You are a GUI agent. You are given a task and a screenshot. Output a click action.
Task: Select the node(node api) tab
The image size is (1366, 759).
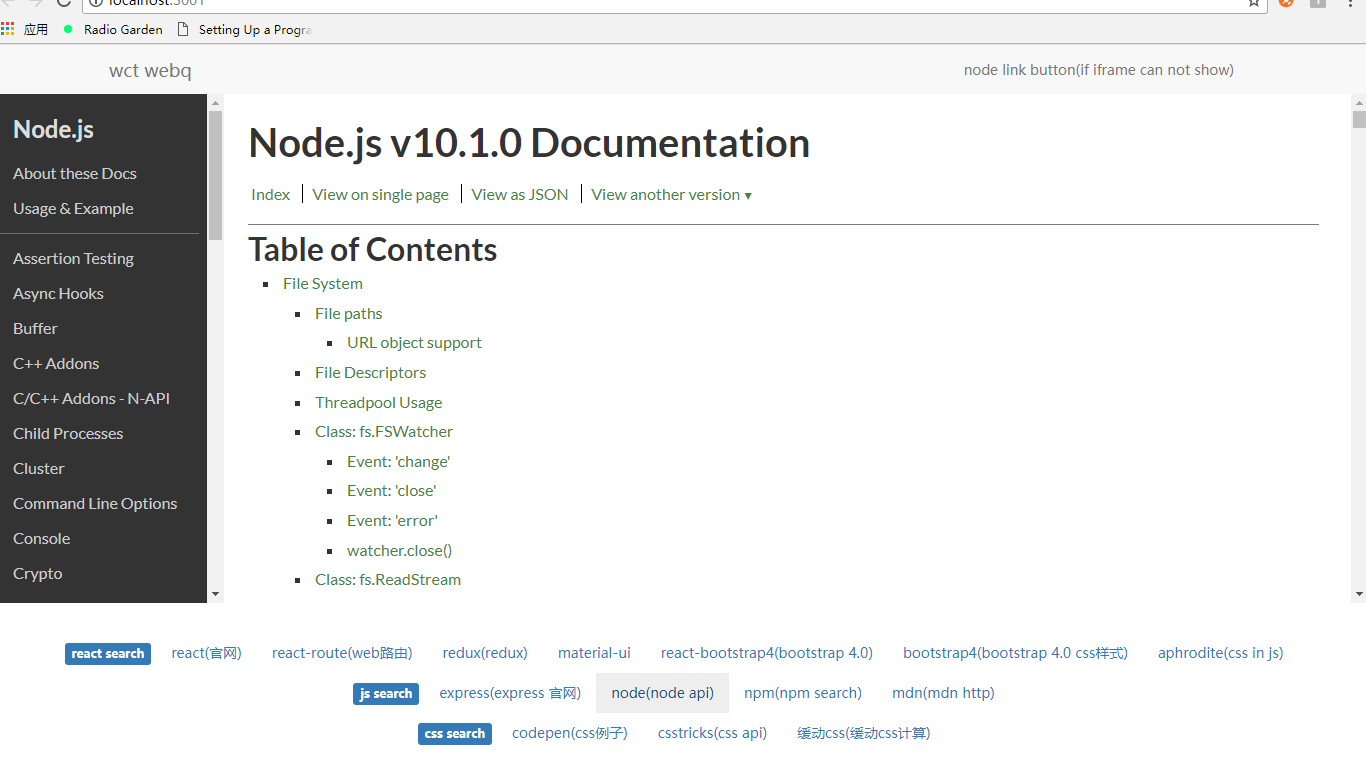click(662, 693)
